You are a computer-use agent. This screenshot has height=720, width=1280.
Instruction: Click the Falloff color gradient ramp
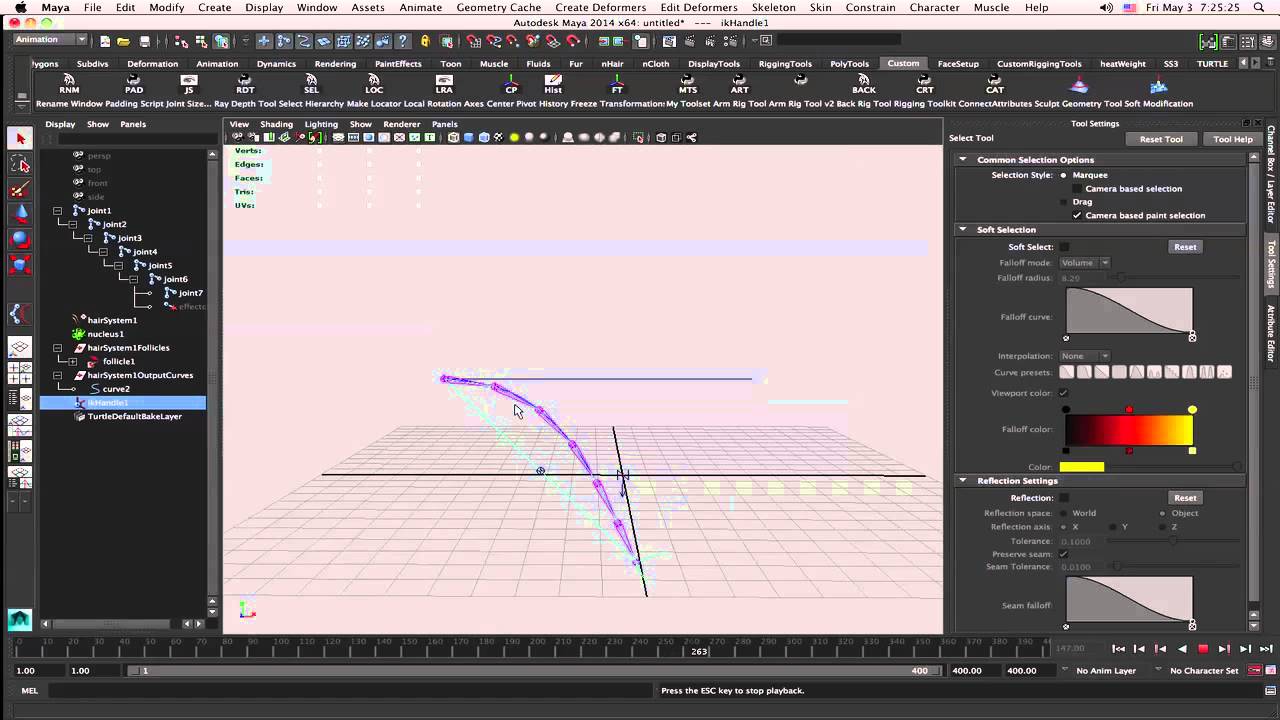tap(1129, 430)
